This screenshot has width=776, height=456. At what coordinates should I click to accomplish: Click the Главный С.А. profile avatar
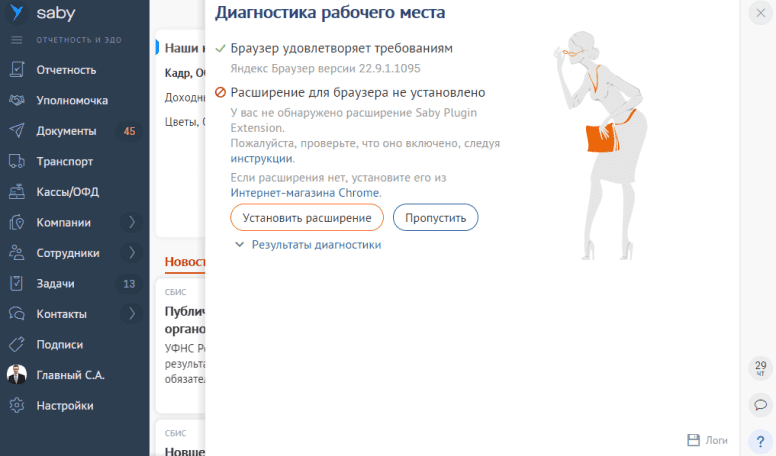tap(17, 375)
